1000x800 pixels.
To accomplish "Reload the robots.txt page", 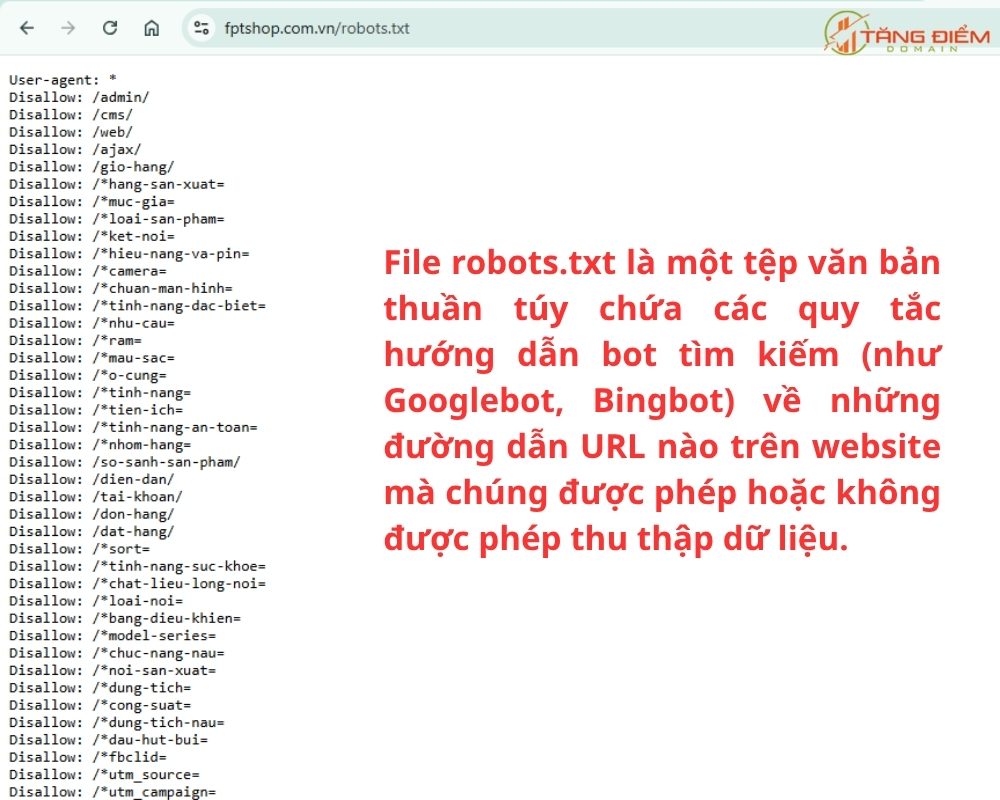I will (x=110, y=28).
